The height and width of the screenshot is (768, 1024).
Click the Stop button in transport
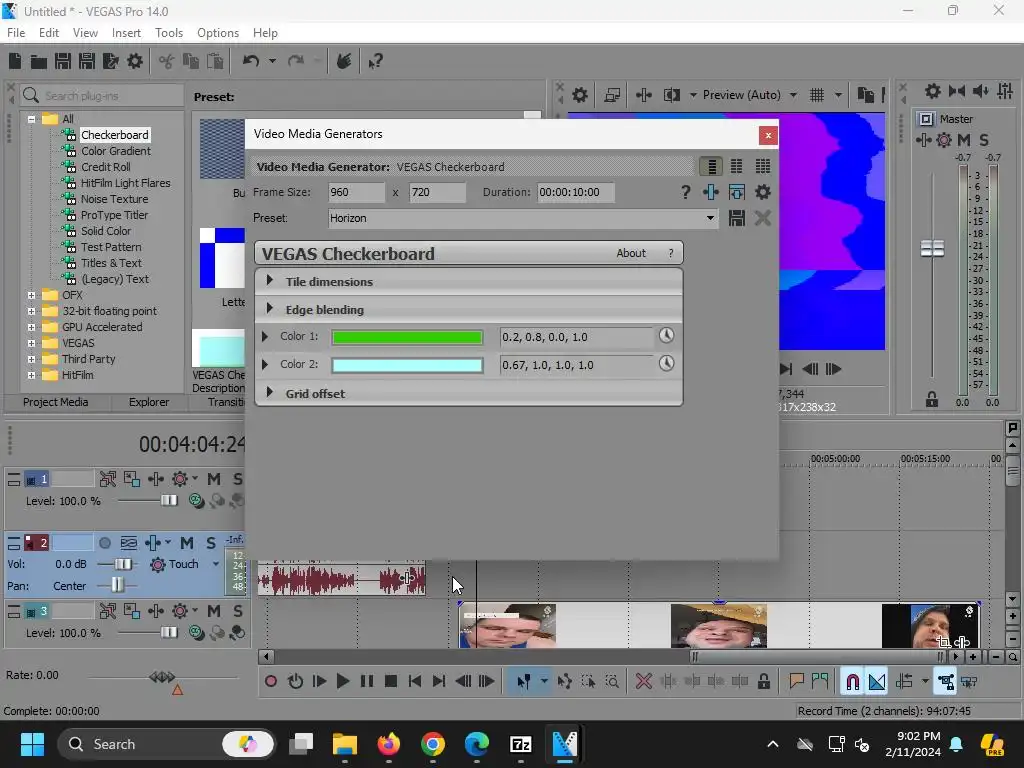tap(391, 682)
